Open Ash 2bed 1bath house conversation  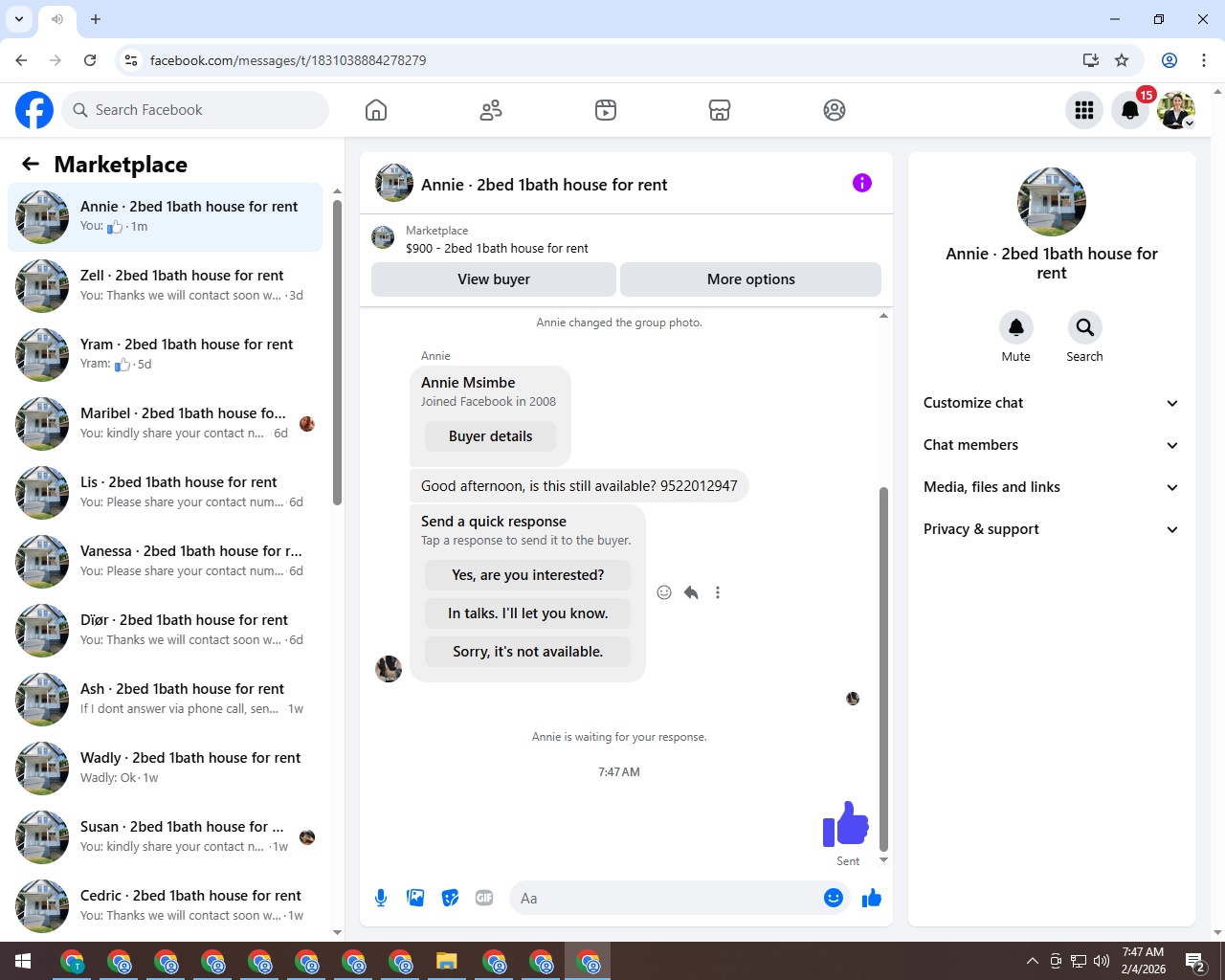[x=165, y=700]
